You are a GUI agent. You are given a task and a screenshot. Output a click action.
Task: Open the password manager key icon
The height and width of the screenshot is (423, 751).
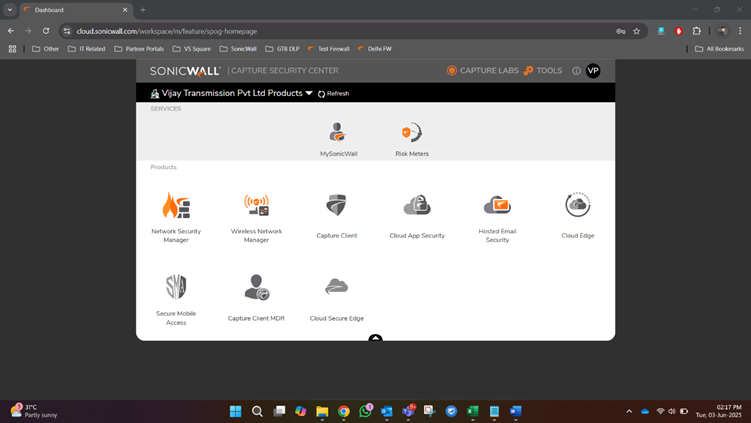[x=621, y=31]
